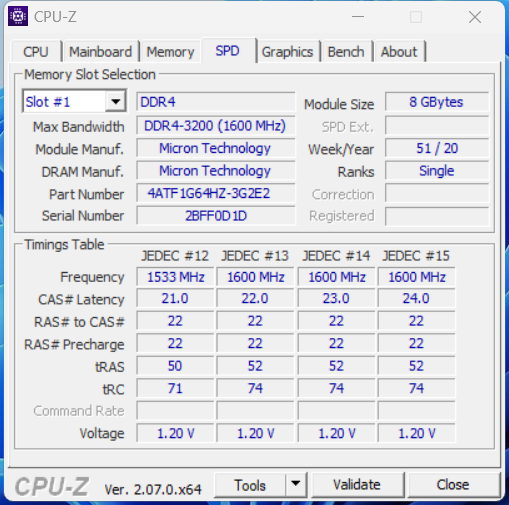Viewport: 509px width, 505px height.
Task: Click JEDEC #12 frequency 1533 MHz
Action: pyautogui.click(x=175, y=277)
